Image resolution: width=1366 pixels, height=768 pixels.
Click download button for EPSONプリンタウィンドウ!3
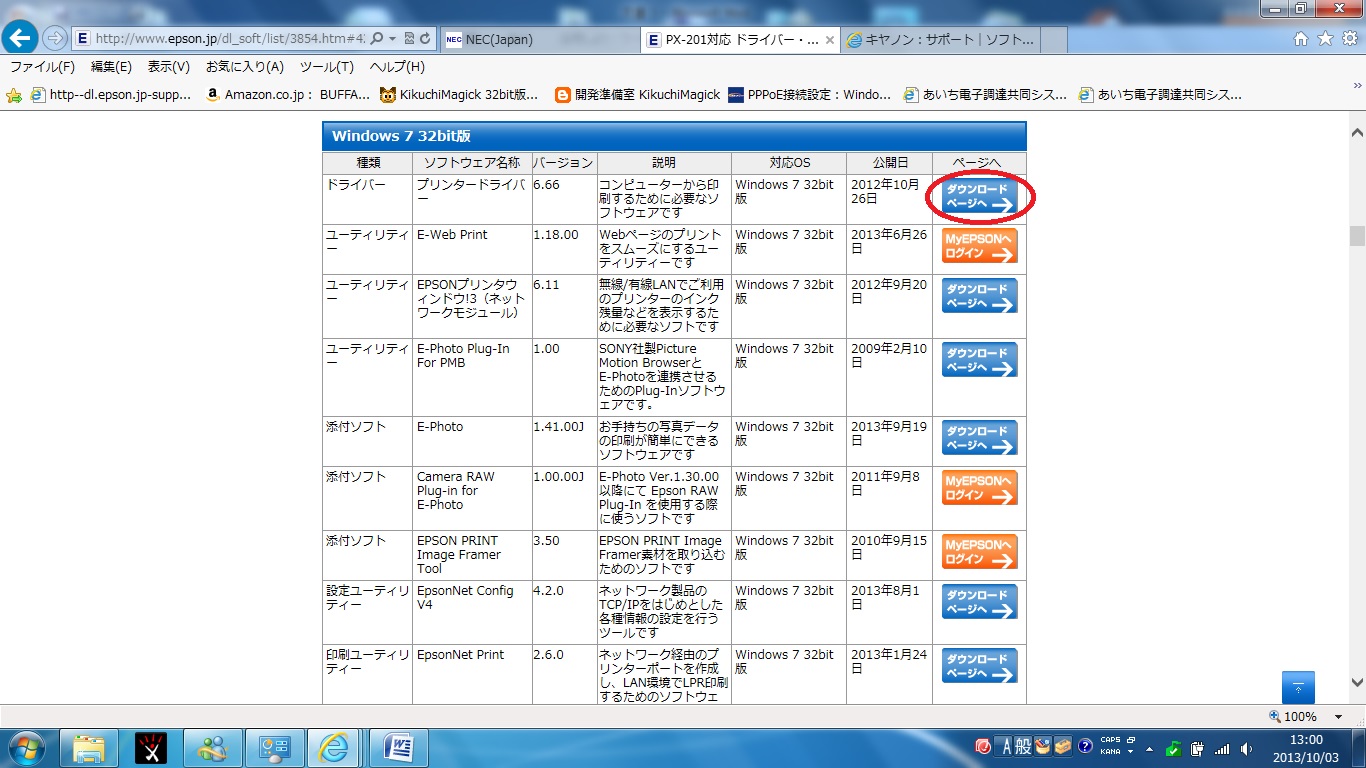click(979, 296)
